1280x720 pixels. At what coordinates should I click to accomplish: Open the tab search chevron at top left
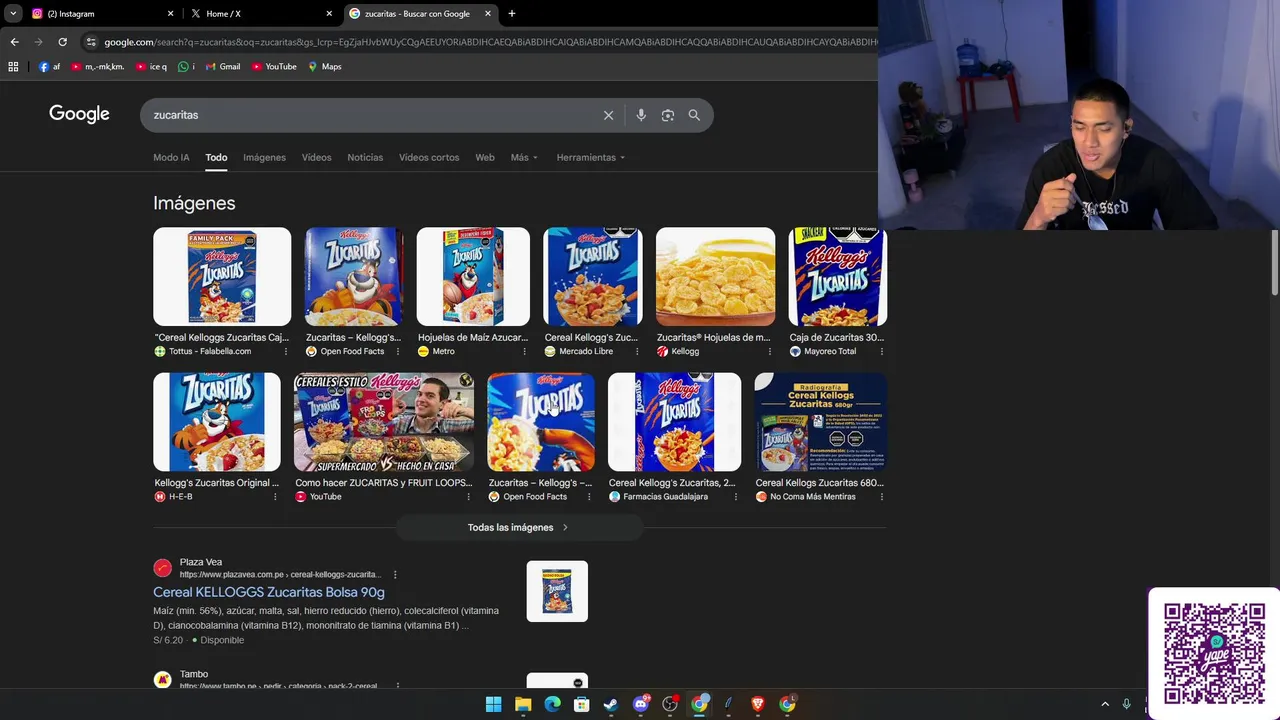[x=13, y=14]
